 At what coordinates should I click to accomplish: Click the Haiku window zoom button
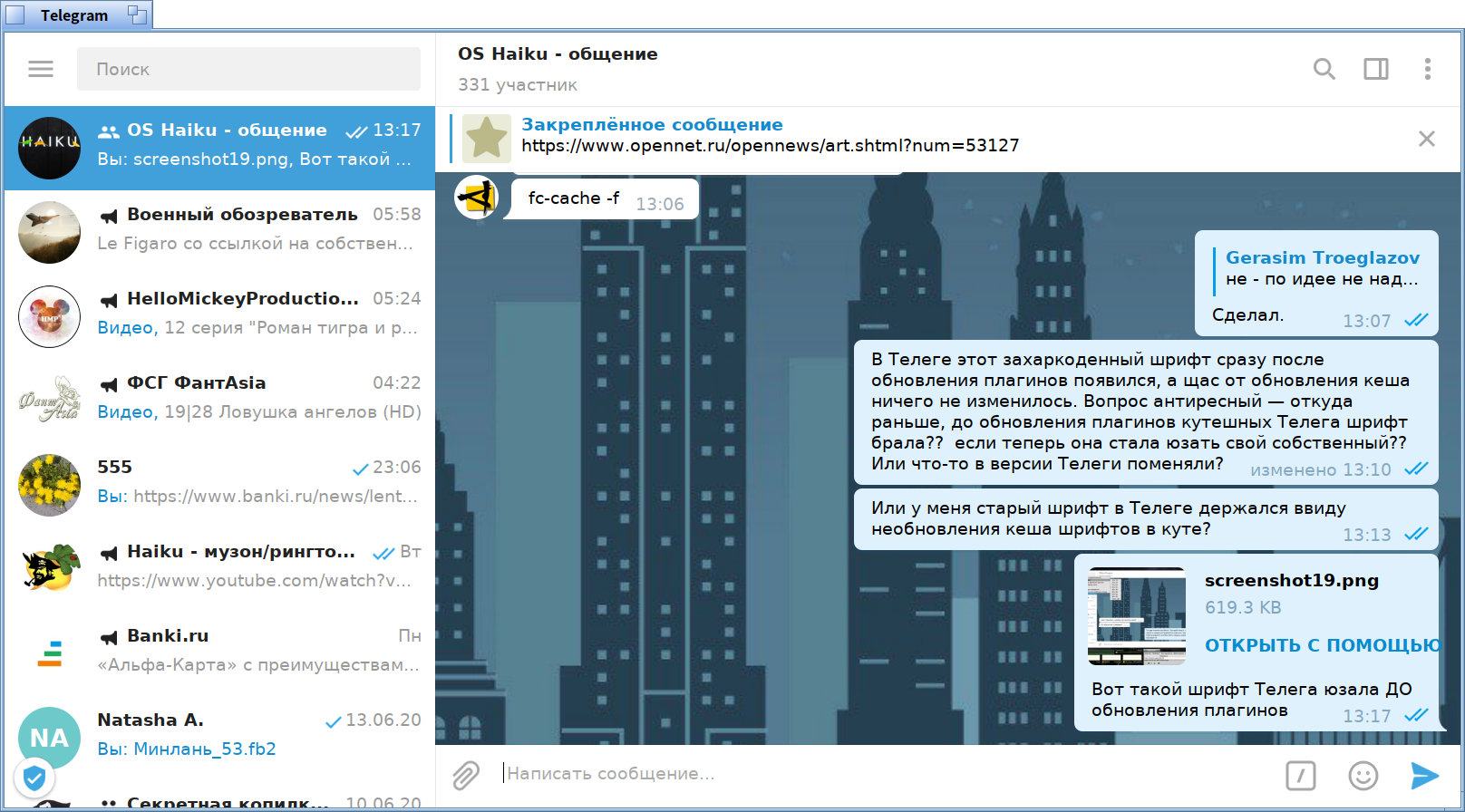[137, 14]
